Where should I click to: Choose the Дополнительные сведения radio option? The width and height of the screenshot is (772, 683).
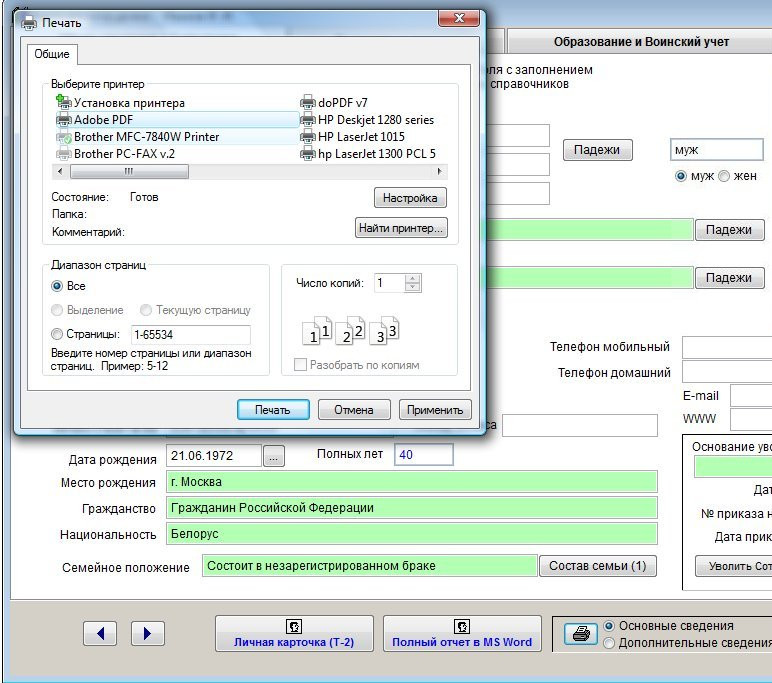pyautogui.click(x=610, y=643)
